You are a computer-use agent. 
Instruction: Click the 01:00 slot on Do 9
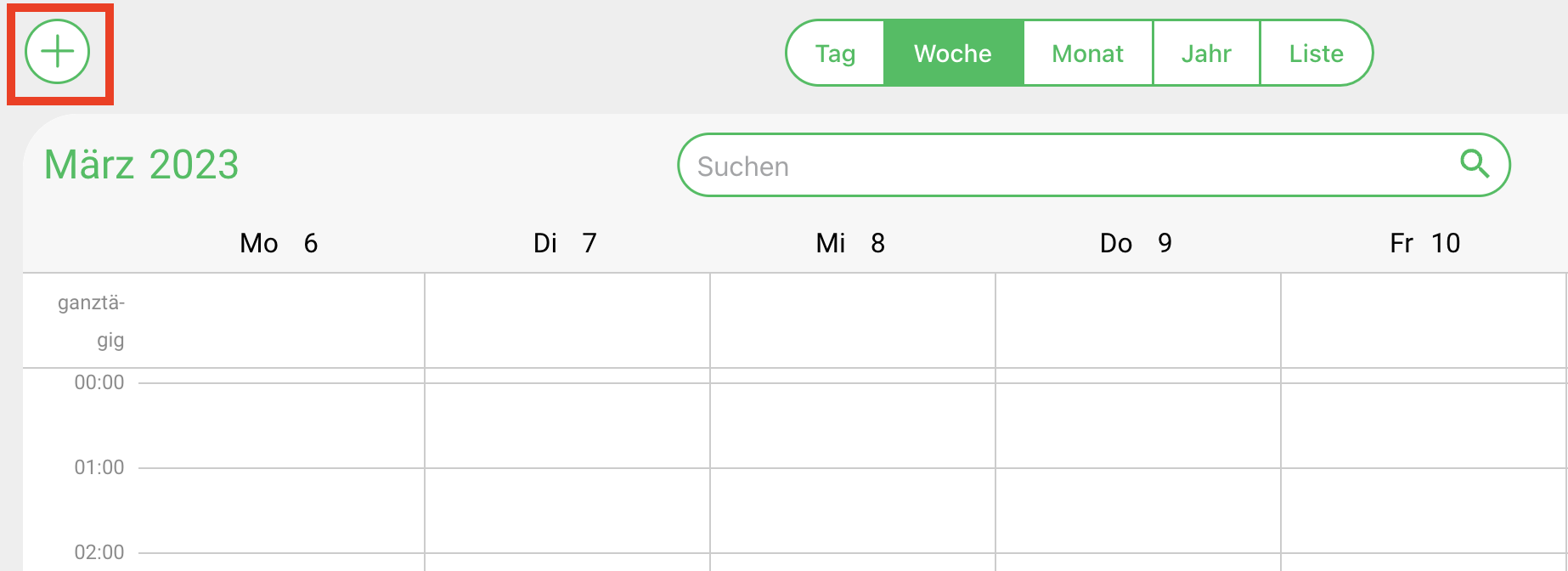(x=1138, y=510)
